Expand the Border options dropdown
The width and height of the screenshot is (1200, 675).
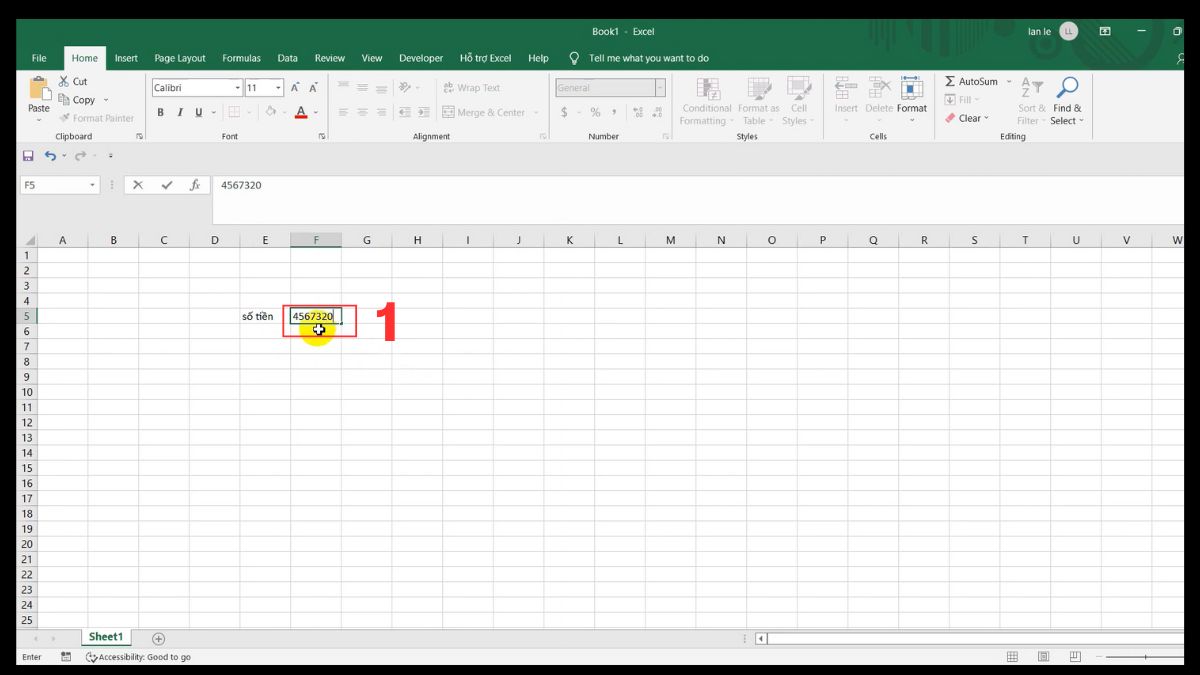(248, 111)
